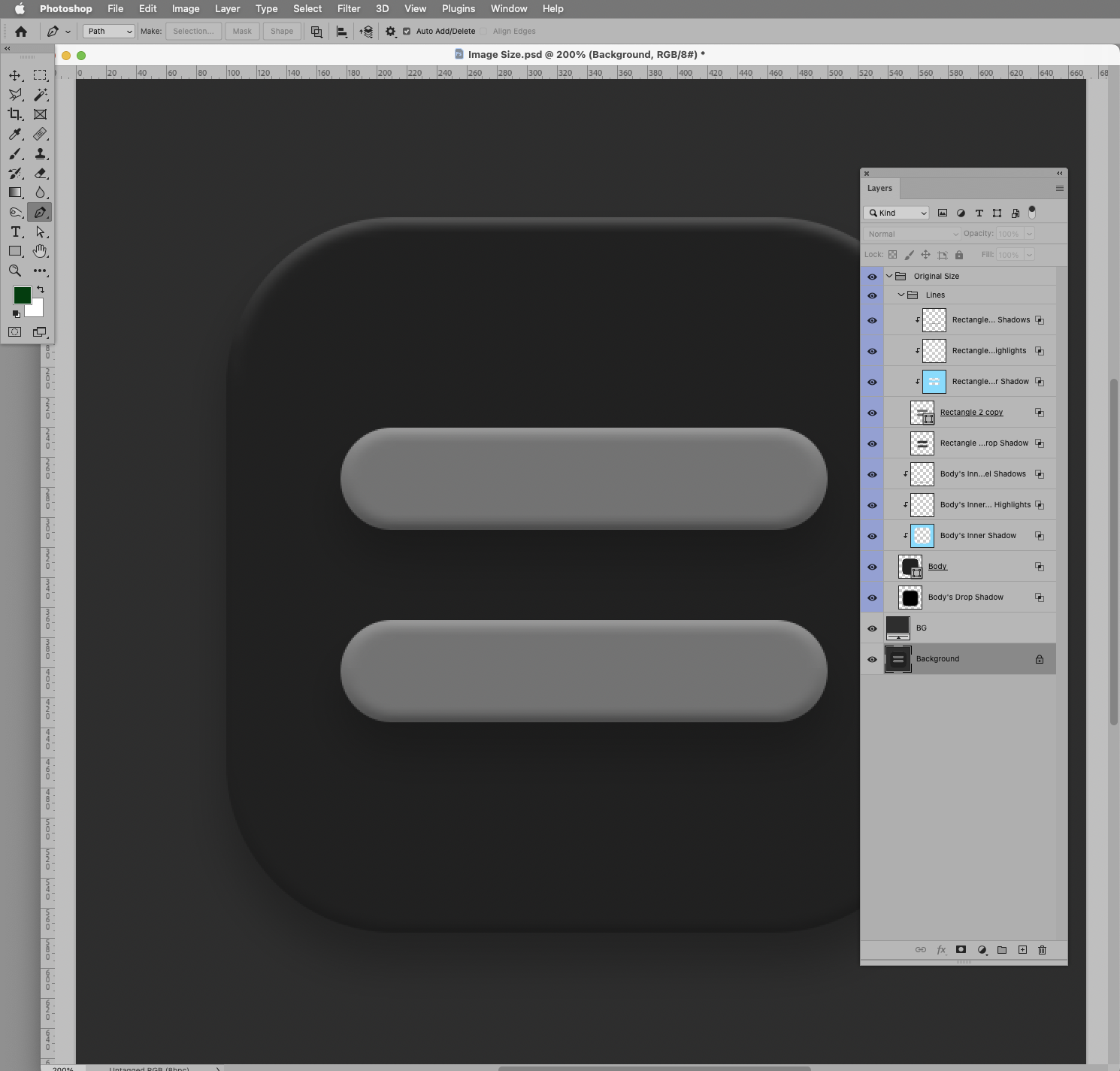Click the Body layer thumbnail
The height and width of the screenshot is (1071, 1120).
pyautogui.click(x=910, y=567)
